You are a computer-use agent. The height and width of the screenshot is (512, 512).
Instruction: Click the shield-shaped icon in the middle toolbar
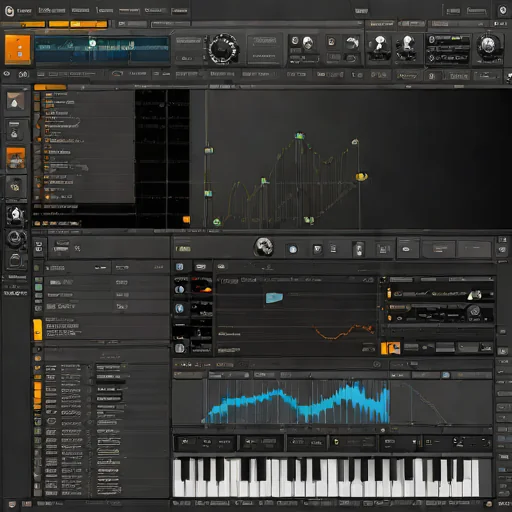(317, 249)
